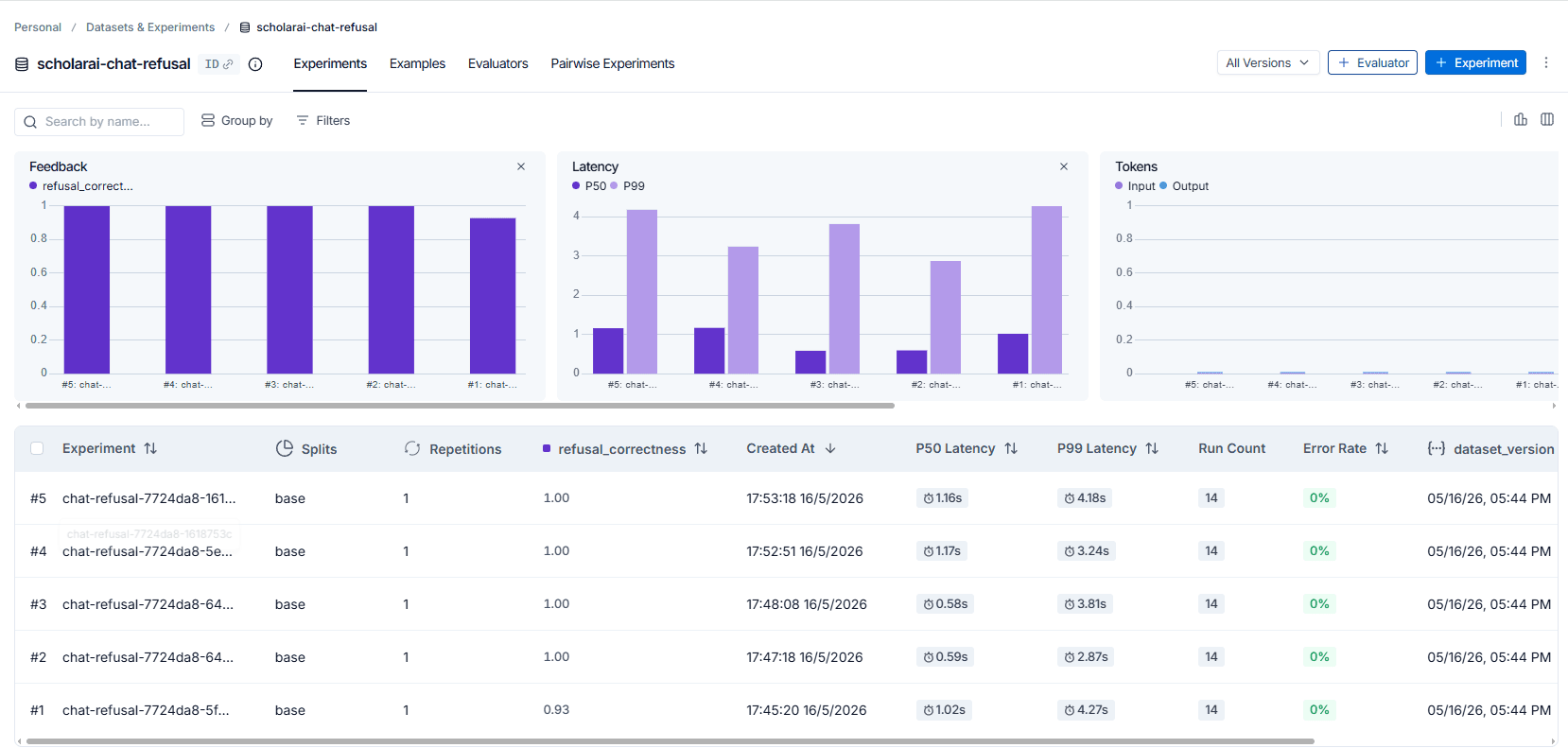Click 0.93 refusal_correctness value in row #1
Viewport: 1568px width, 748px height.
click(556, 710)
